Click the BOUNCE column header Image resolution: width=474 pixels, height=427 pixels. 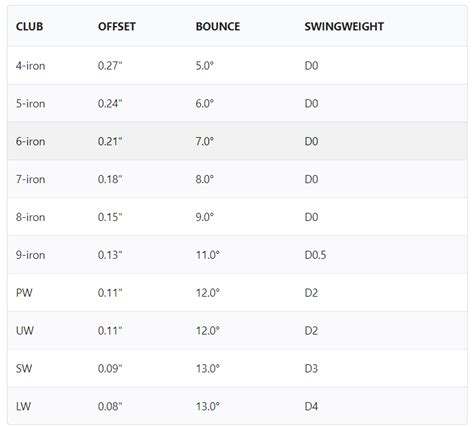pos(218,26)
